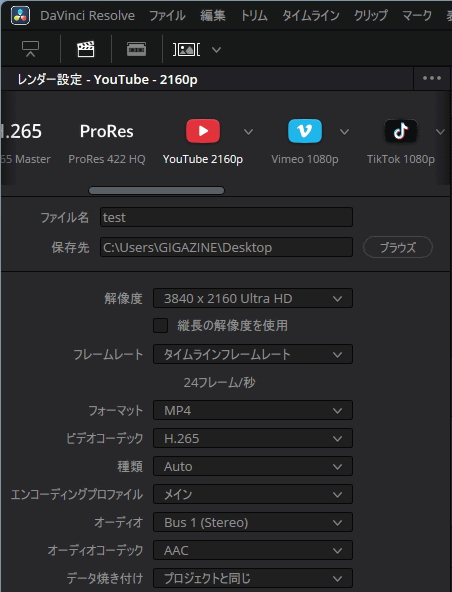The width and height of the screenshot is (452, 592).
Task: Click the image viewer mode icon
Action: click(187, 49)
